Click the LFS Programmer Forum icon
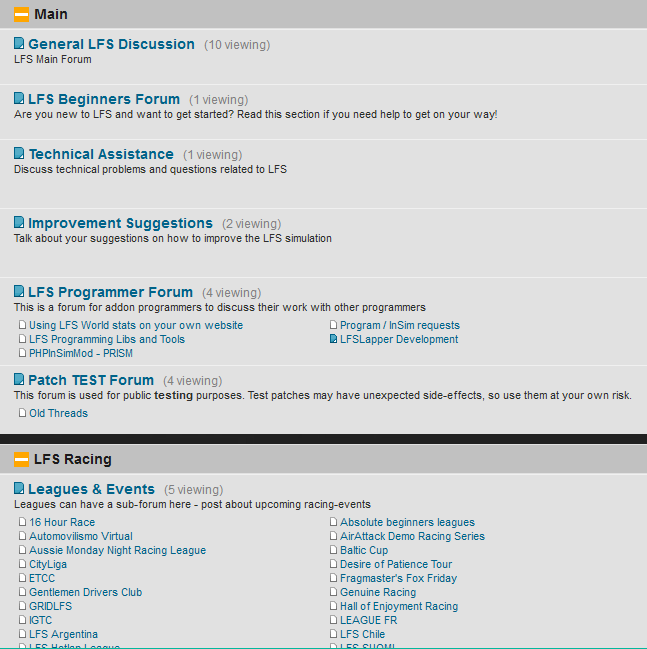Viewport: 647px width, 649px height. coord(19,291)
